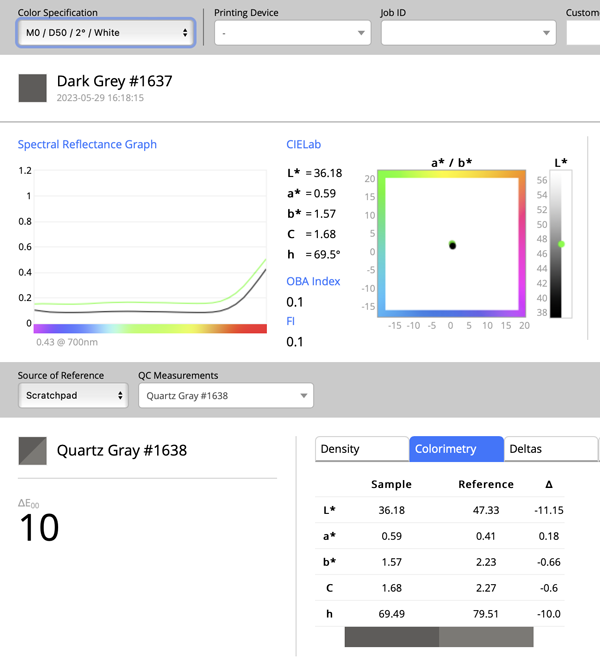Image resolution: width=600 pixels, height=658 pixels.
Task: Click the Reference column header
Action: click(486, 484)
